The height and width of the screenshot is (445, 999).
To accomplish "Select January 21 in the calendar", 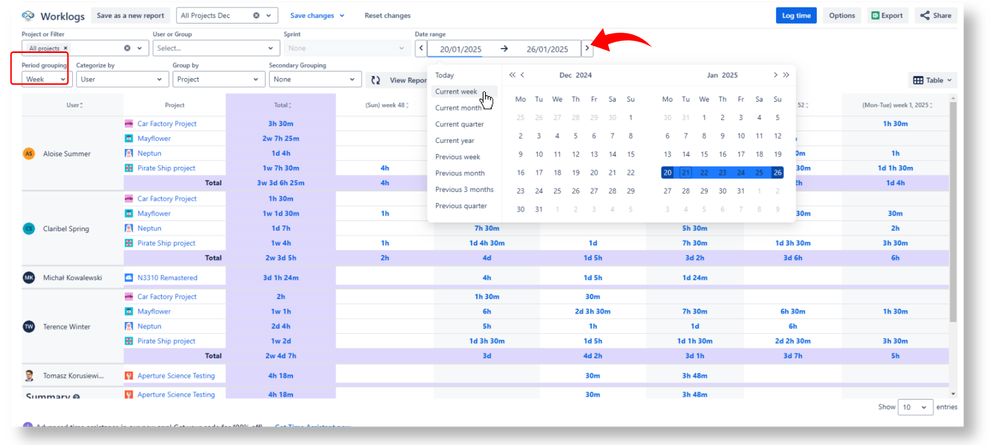I will click(x=686, y=173).
